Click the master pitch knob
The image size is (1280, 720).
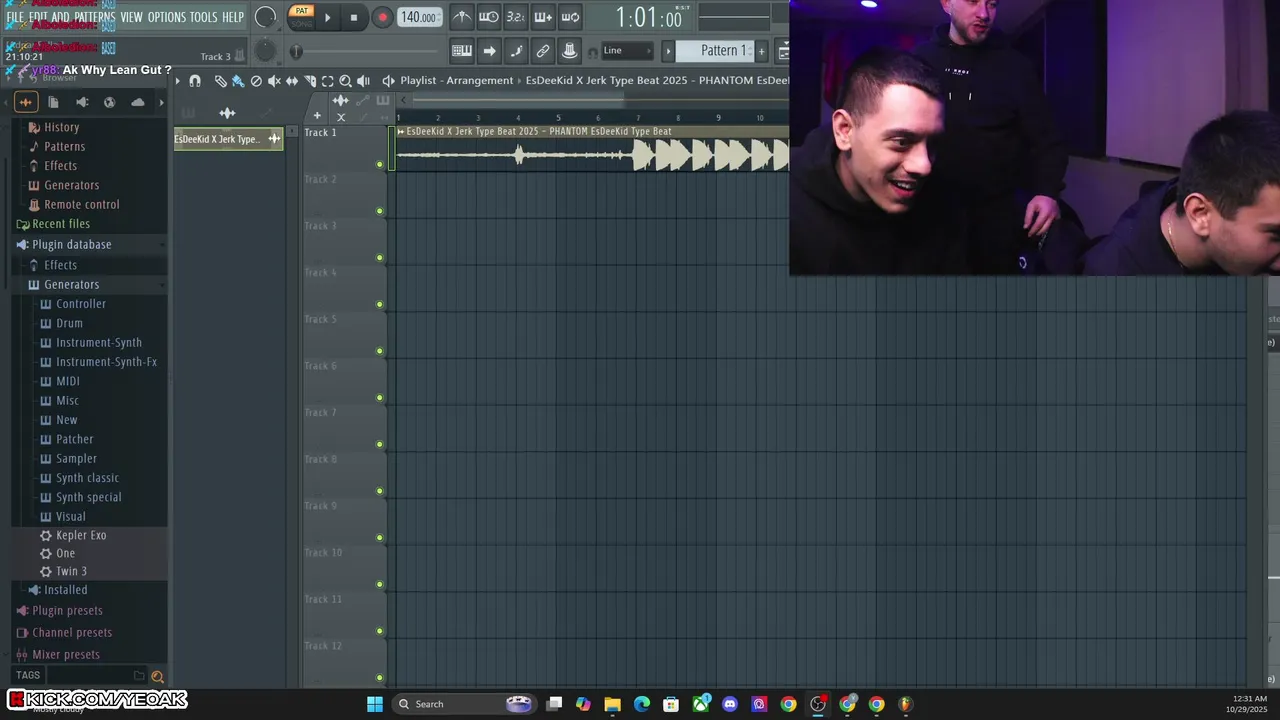(x=265, y=51)
